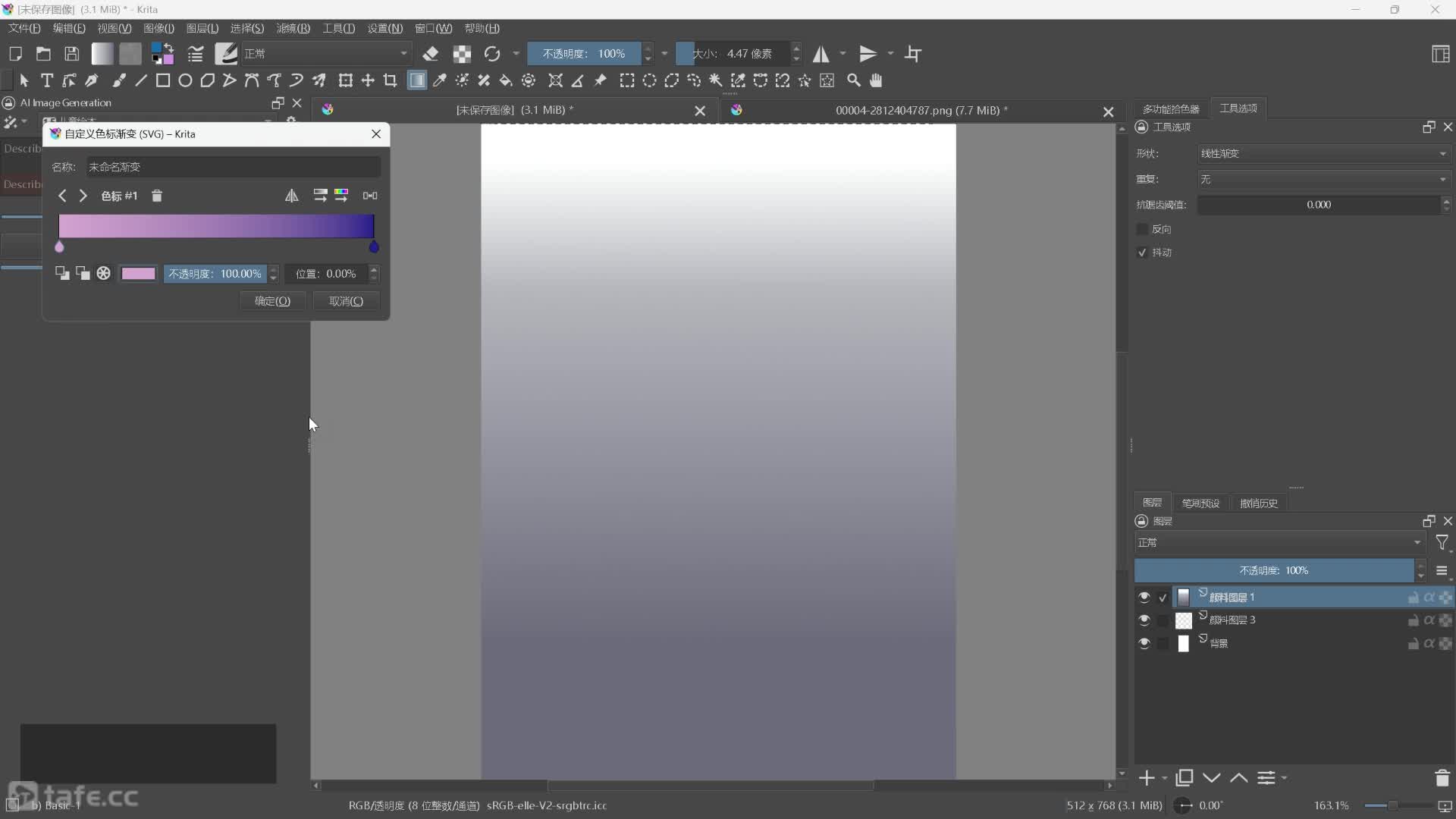Open the 滤镜 menu
1456x819 pixels.
click(x=293, y=29)
